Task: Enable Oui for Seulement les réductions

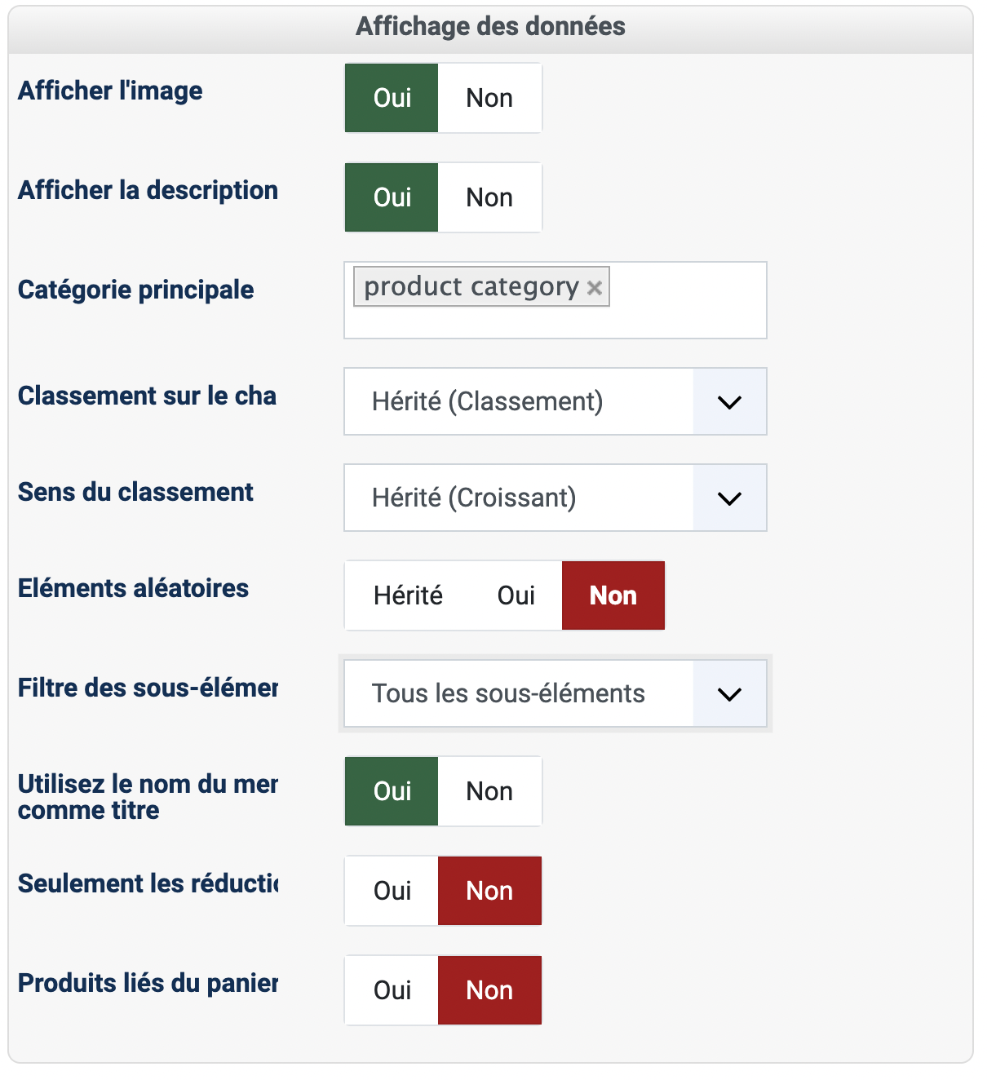Action: coord(392,891)
